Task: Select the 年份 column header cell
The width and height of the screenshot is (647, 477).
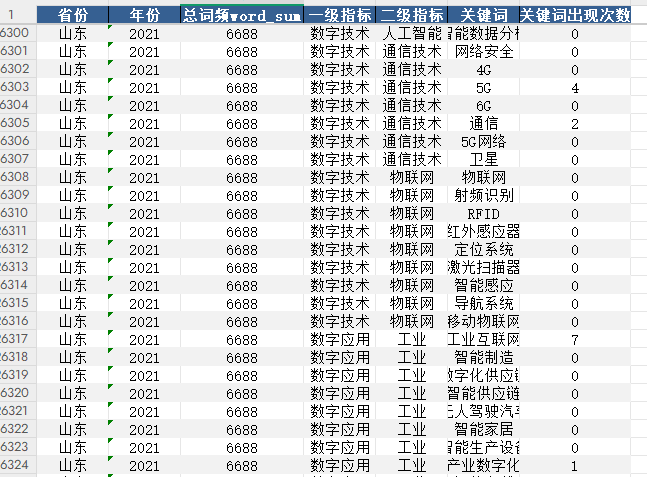Action: pyautogui.click(x=144, y=15)
